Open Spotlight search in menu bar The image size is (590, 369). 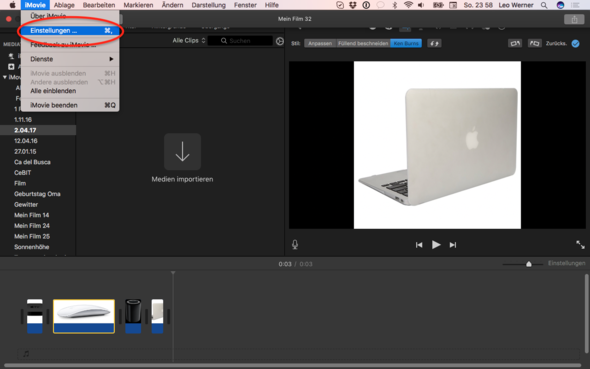[544, 5]
